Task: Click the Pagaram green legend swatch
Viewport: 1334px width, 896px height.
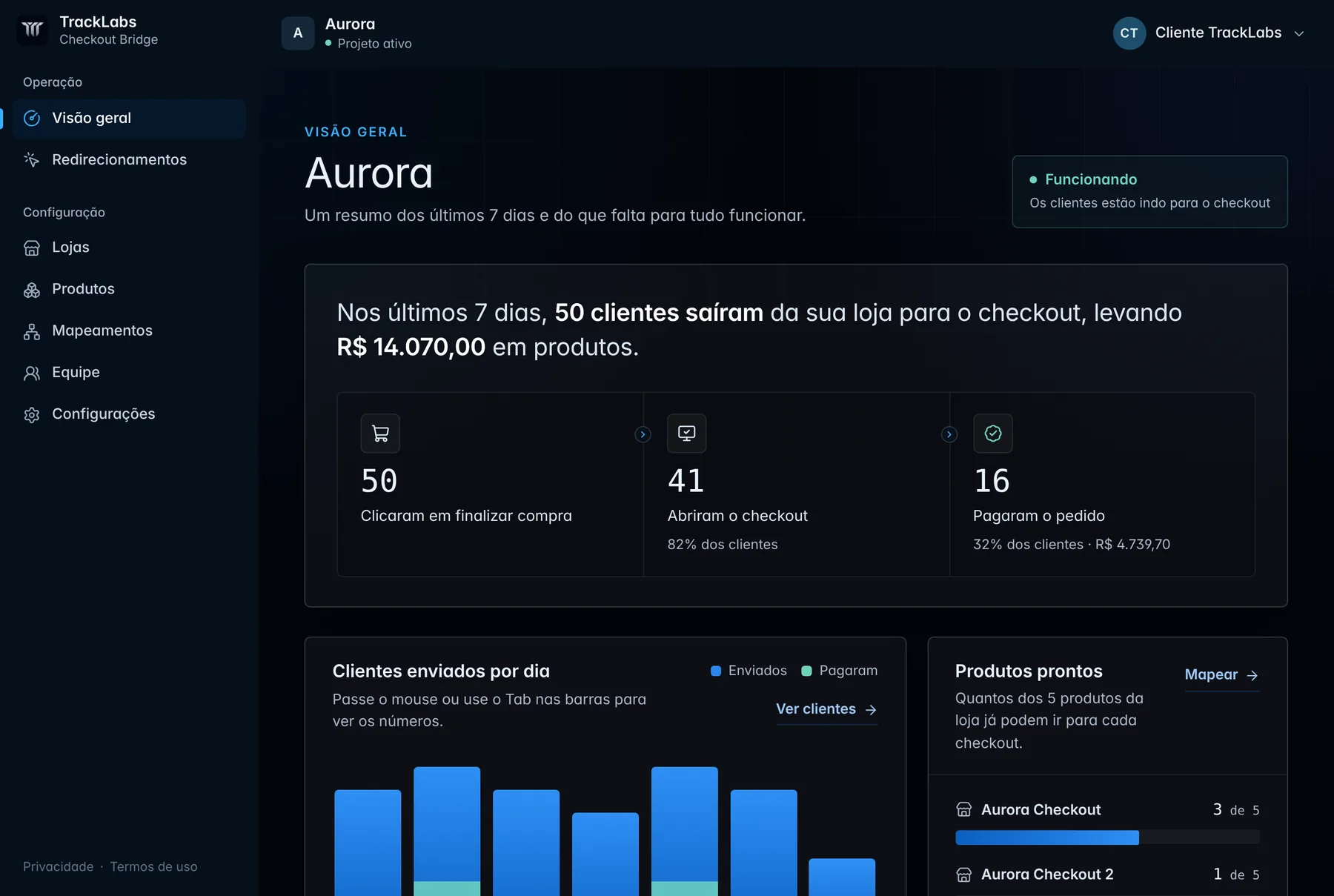Action: [807, 671]
